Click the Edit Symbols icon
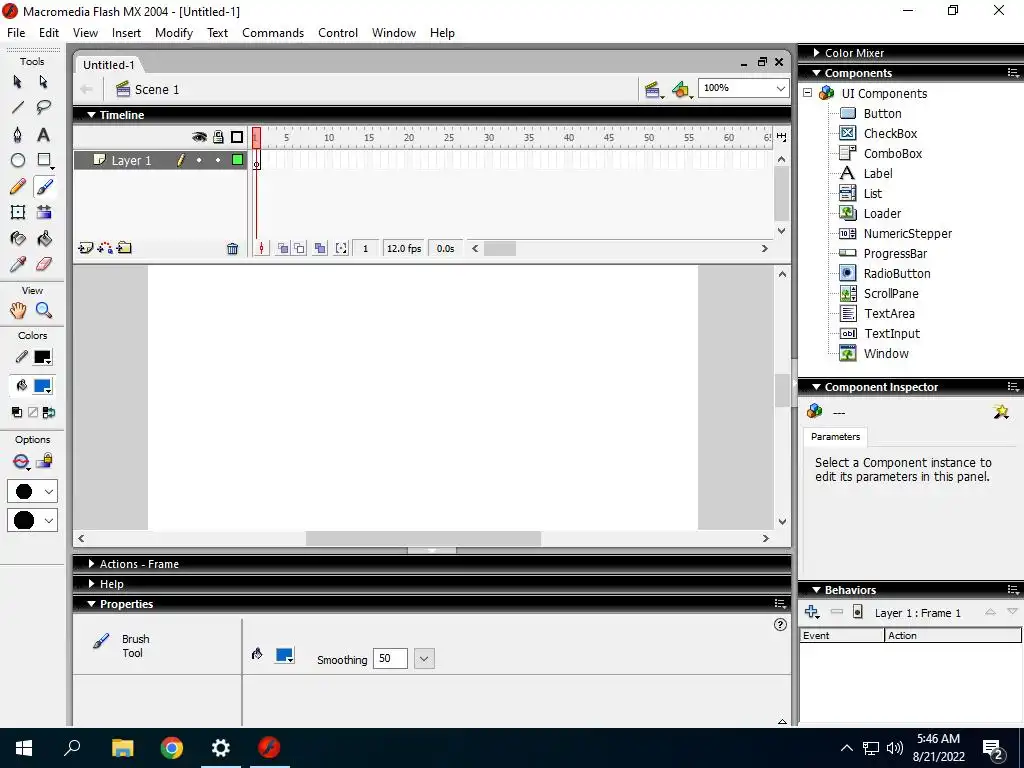Screen dimensions: 1024x768 point(681,89)
